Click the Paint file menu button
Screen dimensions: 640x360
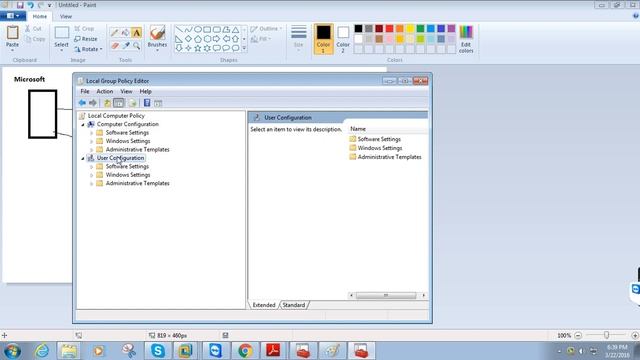click(13, 16)
